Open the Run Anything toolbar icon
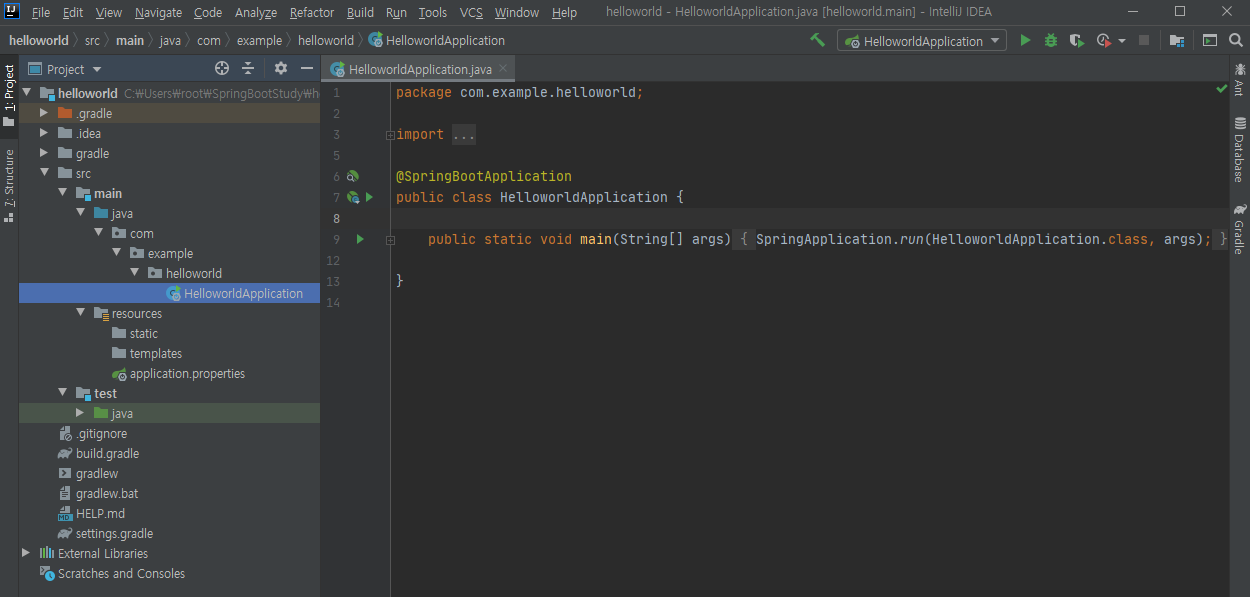The width and height of the screenshot is (1250, 597). tap(1210, 40)
